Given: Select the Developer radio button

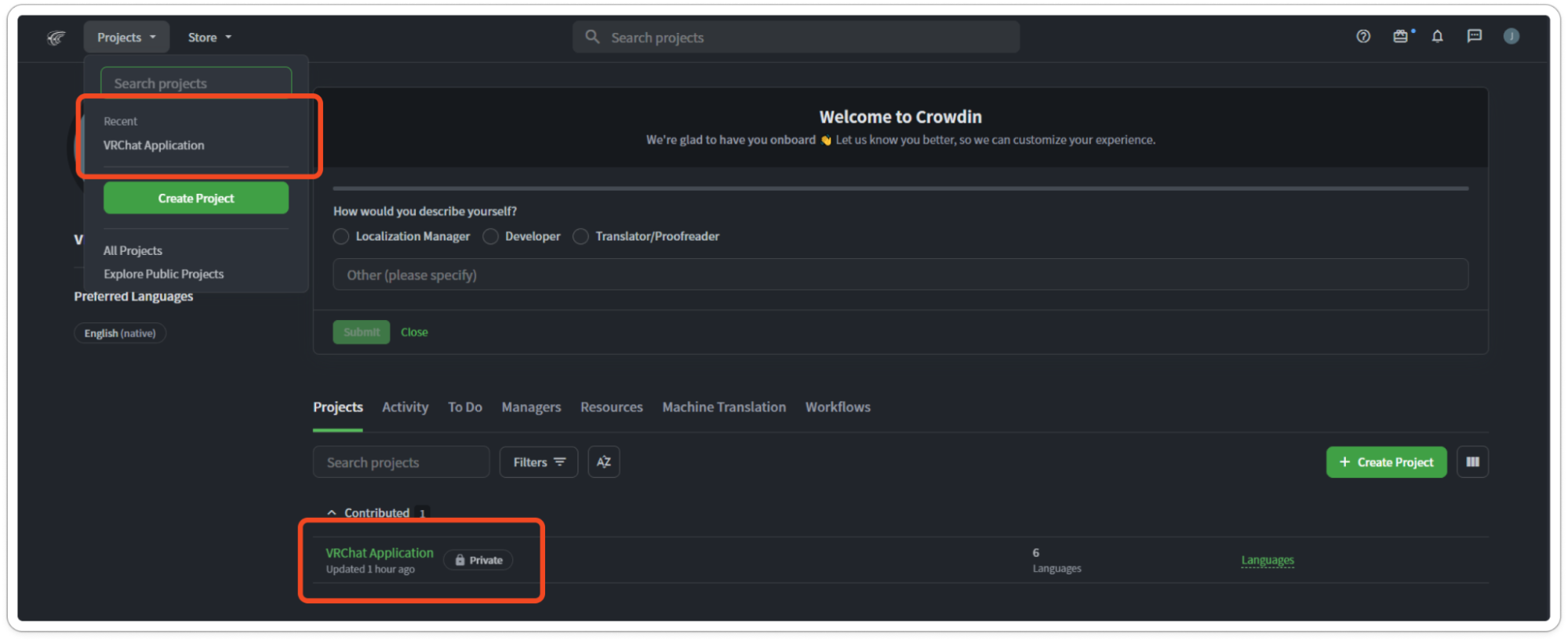Looking at the screenshot, I should coord(490,236).
